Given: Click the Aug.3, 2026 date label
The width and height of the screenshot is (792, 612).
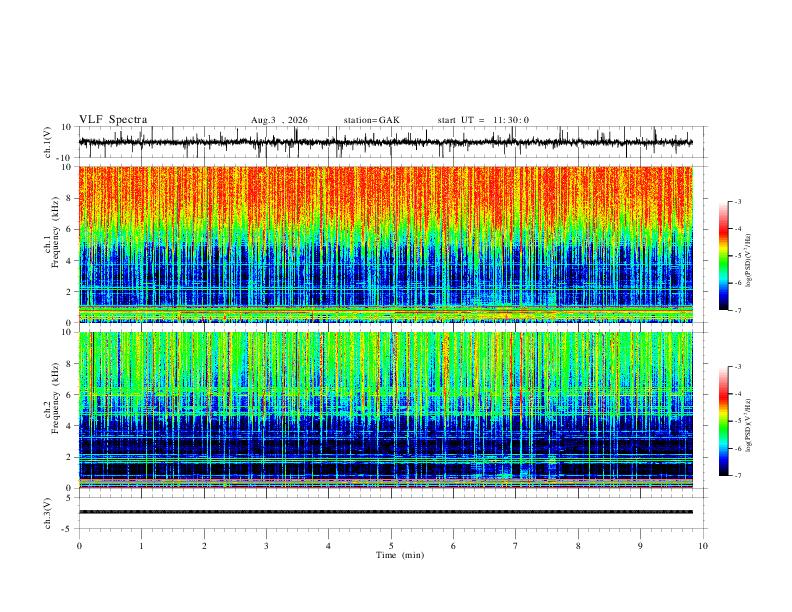Looking at the screenshot, I should (x=279, y=120).
